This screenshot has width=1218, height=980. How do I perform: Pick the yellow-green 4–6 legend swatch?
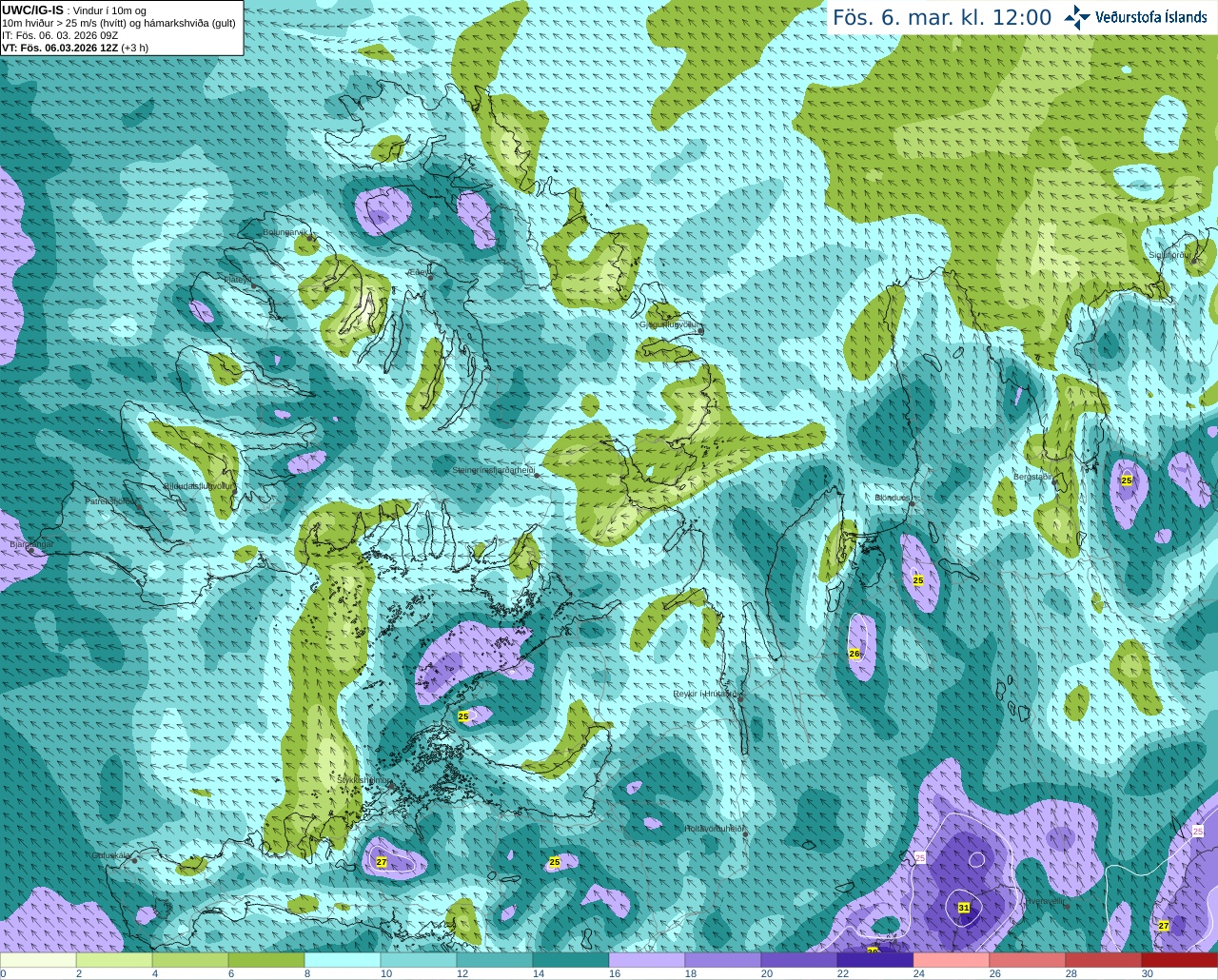(x=190, y=960)
